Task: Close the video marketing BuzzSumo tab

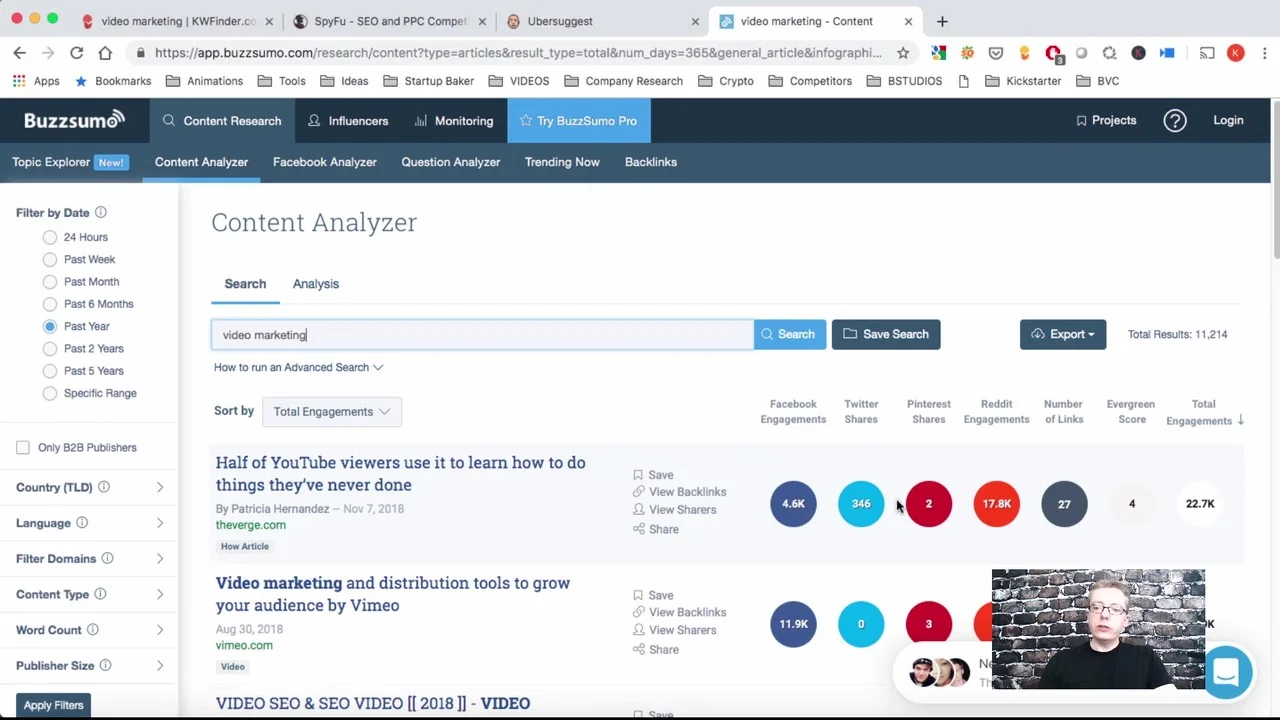Action: [x=908, y=21]
